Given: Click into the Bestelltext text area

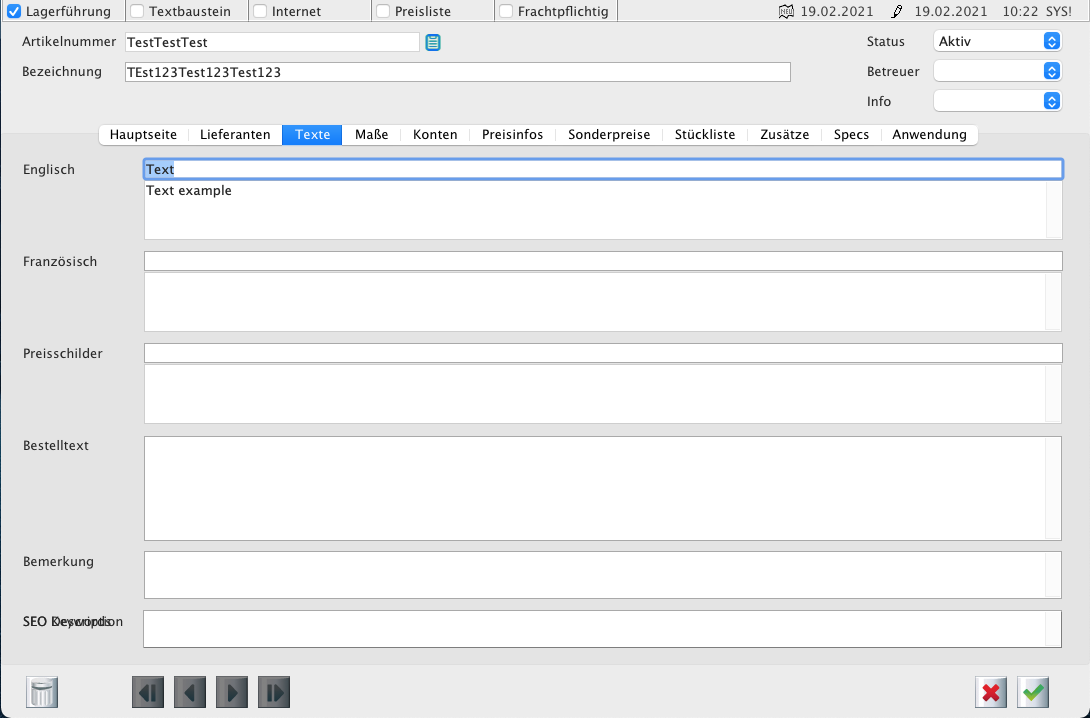Looking at the screenshot, I should 595,488.
